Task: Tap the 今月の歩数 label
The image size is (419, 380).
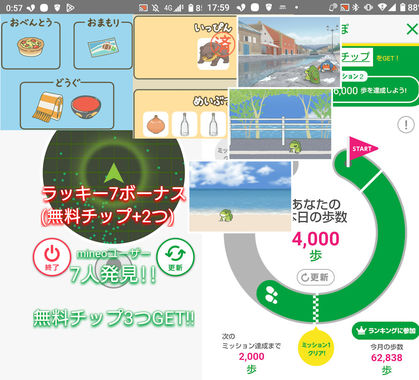Action: tap(387, 347)
